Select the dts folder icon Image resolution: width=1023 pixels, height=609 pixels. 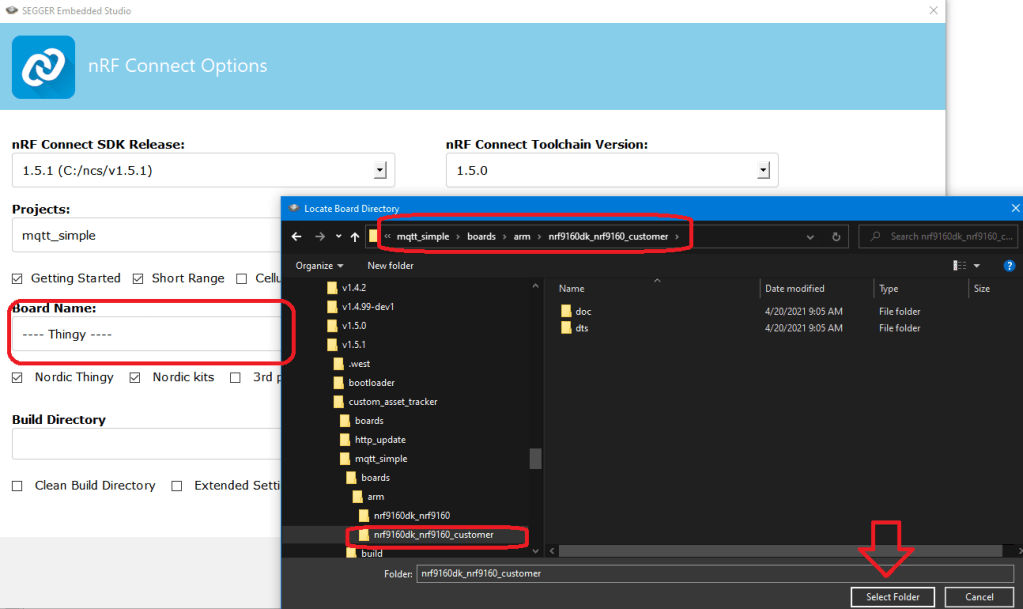coord(566,328)
